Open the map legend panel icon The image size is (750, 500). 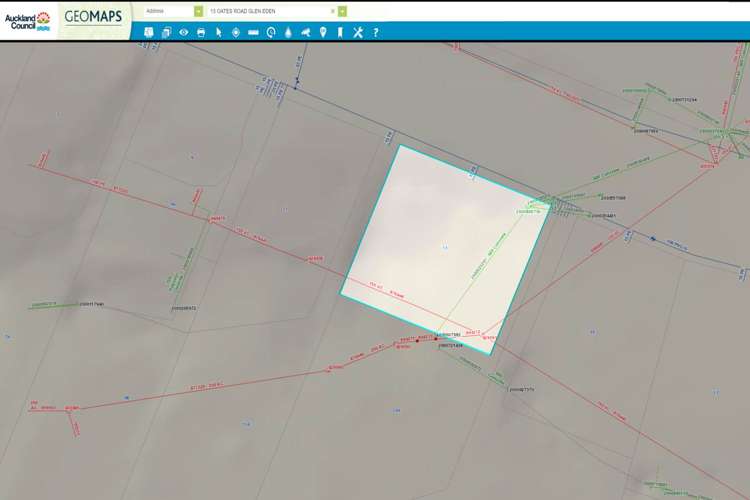click(149, 32)
